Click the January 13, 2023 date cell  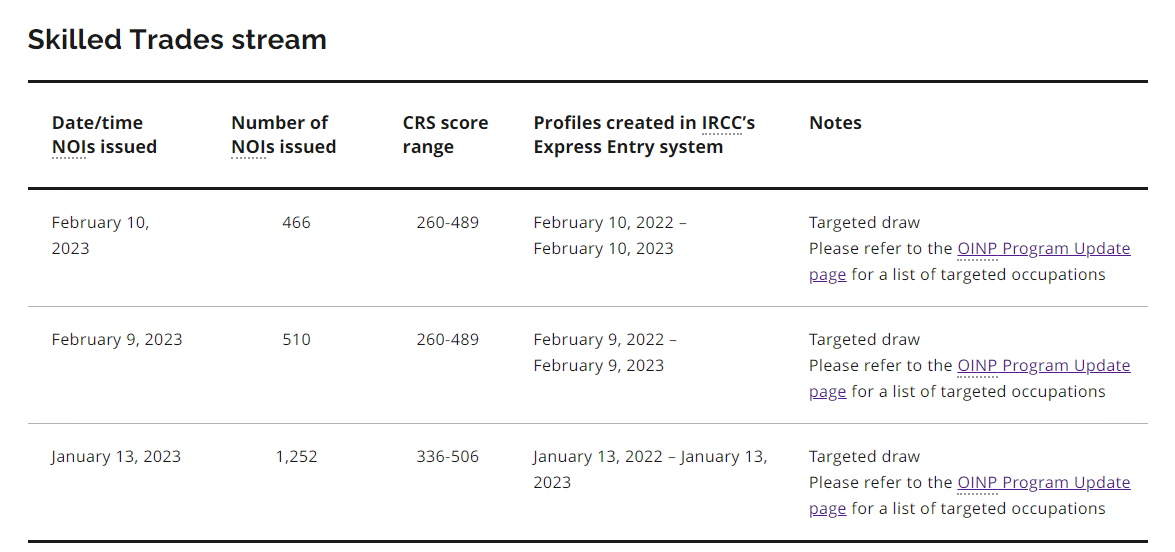click(x=116, y=457)
